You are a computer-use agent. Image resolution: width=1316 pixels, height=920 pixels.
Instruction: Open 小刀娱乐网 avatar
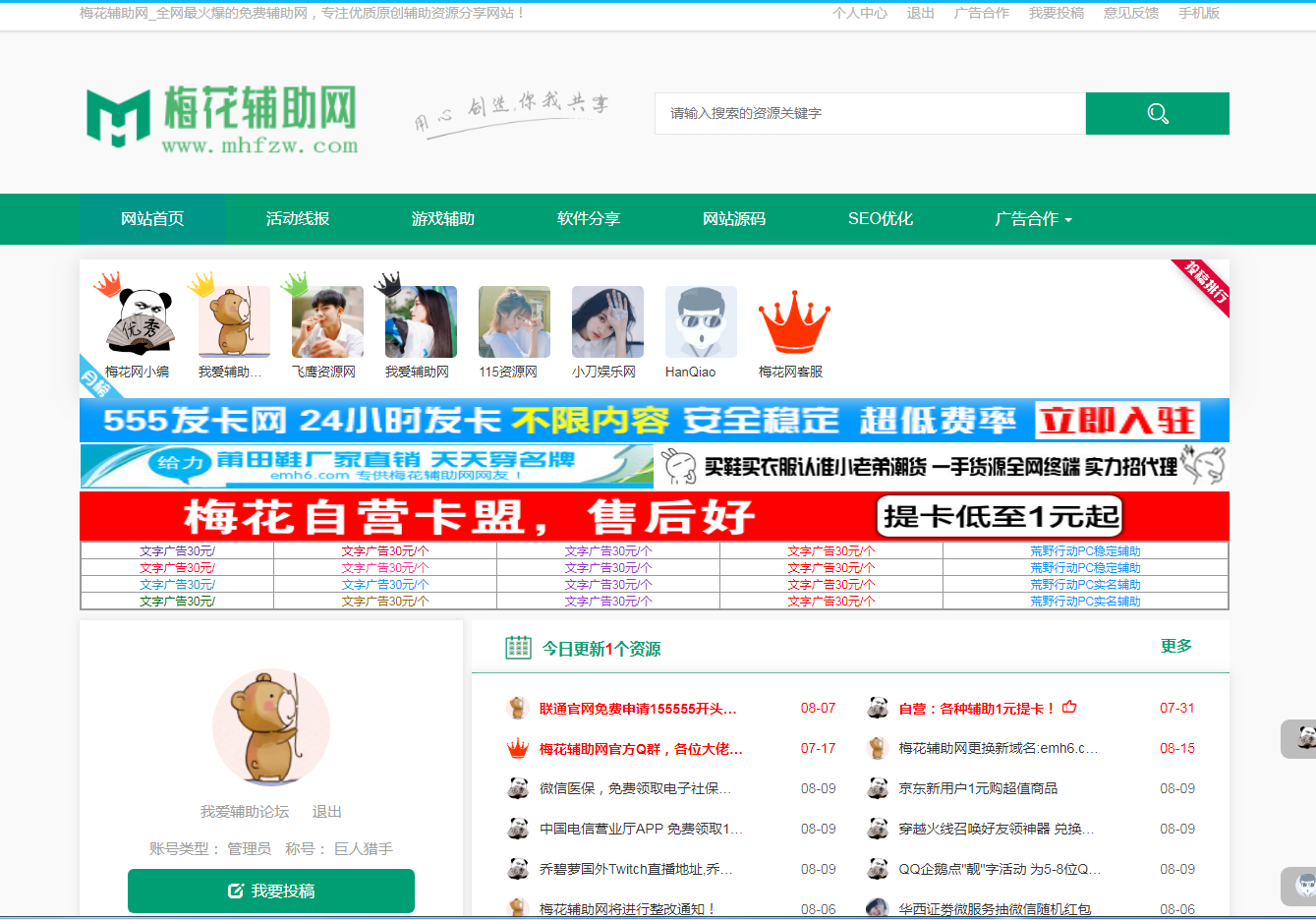coord(607,321)
